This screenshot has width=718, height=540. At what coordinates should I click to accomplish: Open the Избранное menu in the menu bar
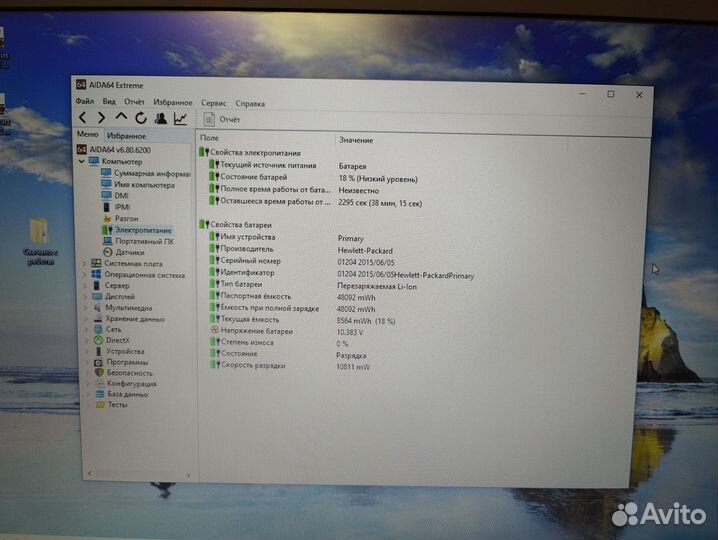click(x=173, y=102)
